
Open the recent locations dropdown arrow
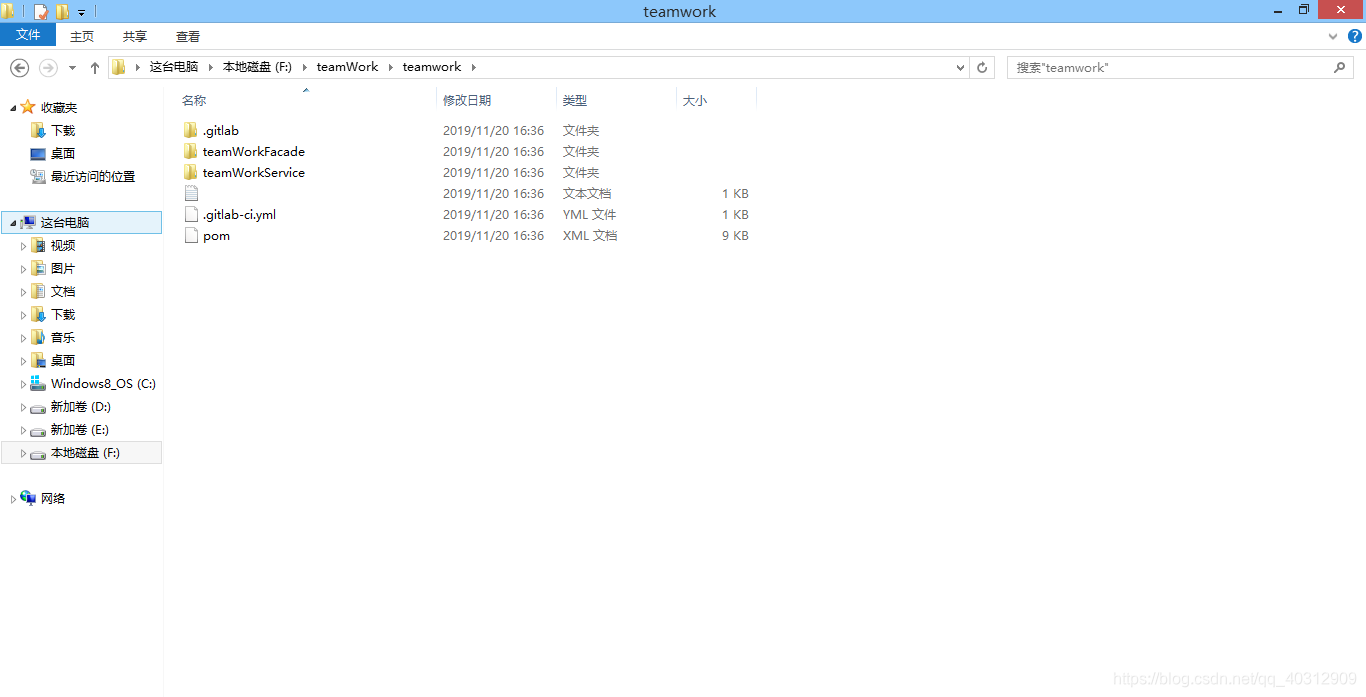(x=72, y=68)
